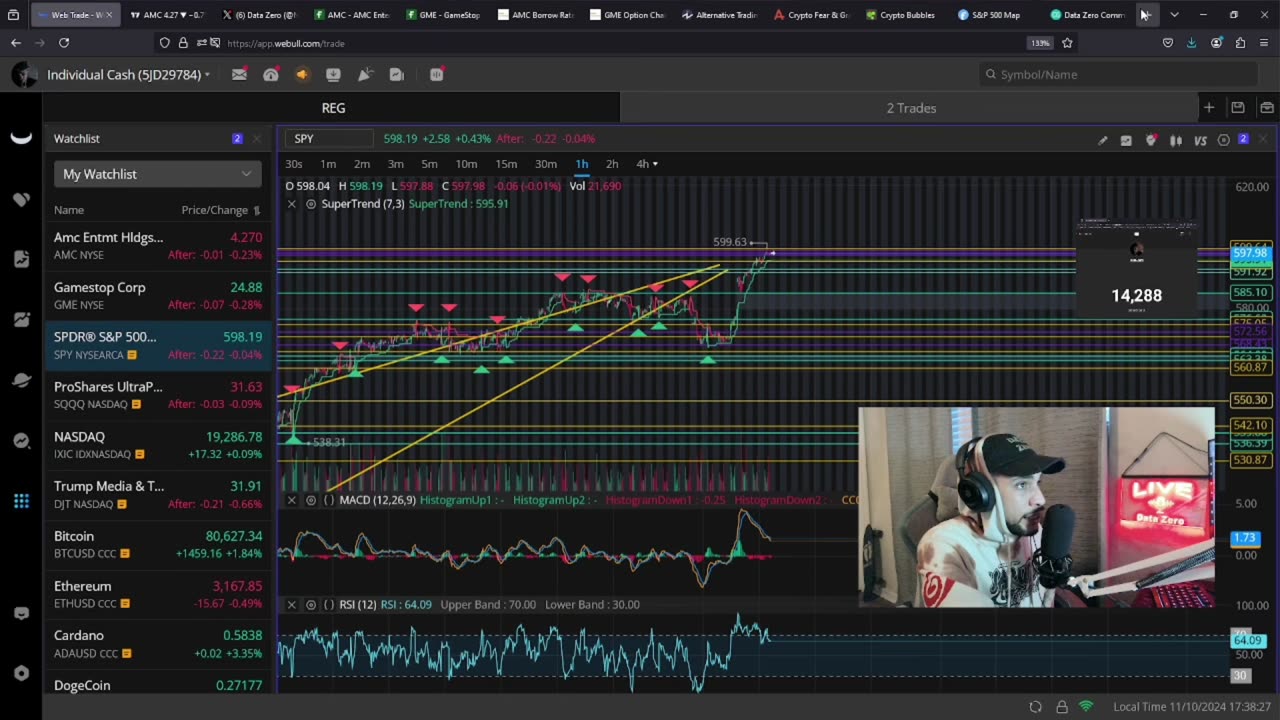Viewport: 1280px width, 720px height.
Task: Open the heart favorites icon in sidebar
Action: point(21,199)
